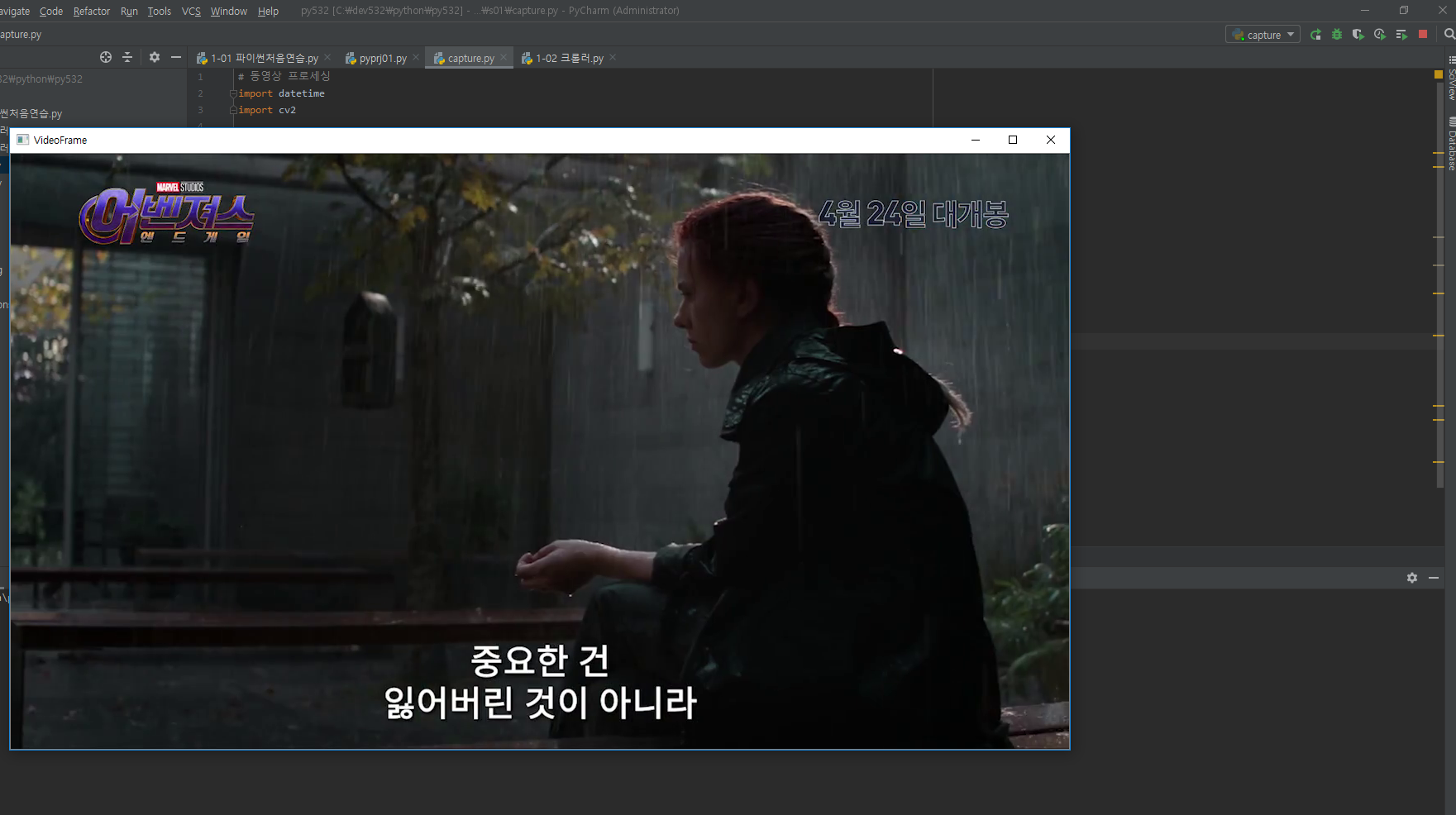This screenshot has width=1456, height=815.
Task: Profile the capture run configuration
Action: point(1380,35)
